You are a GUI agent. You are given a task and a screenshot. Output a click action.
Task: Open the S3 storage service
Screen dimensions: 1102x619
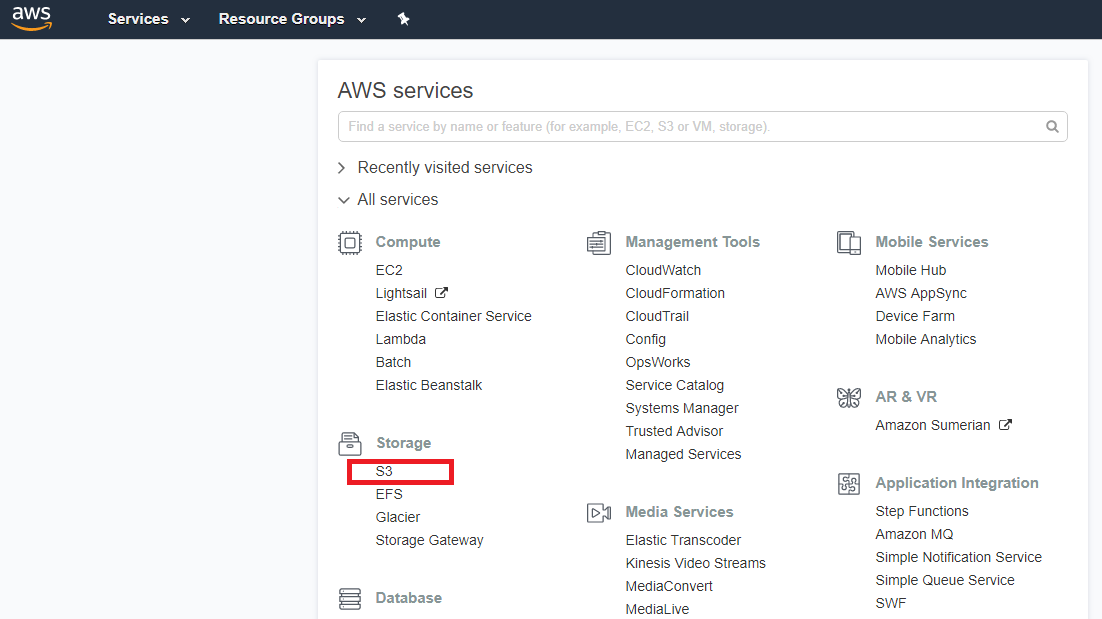[384, 471]
